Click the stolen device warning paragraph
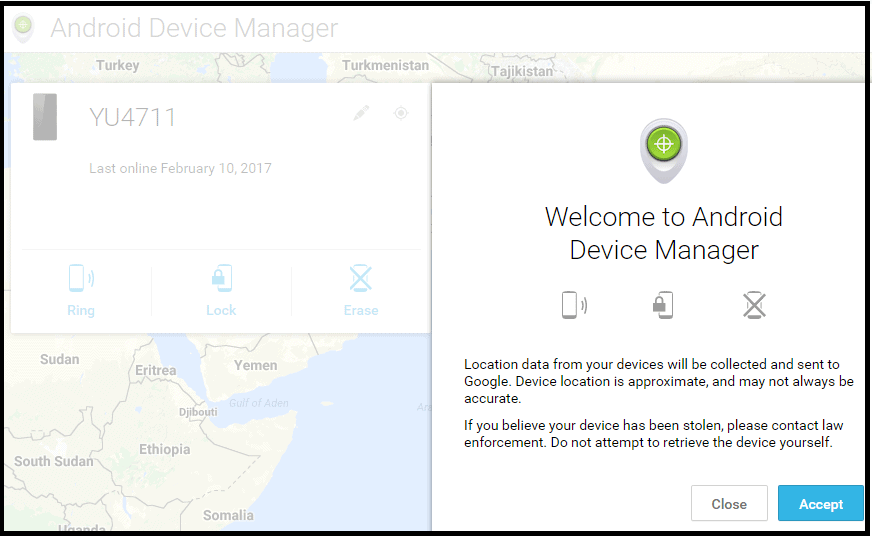 (654, 434)
